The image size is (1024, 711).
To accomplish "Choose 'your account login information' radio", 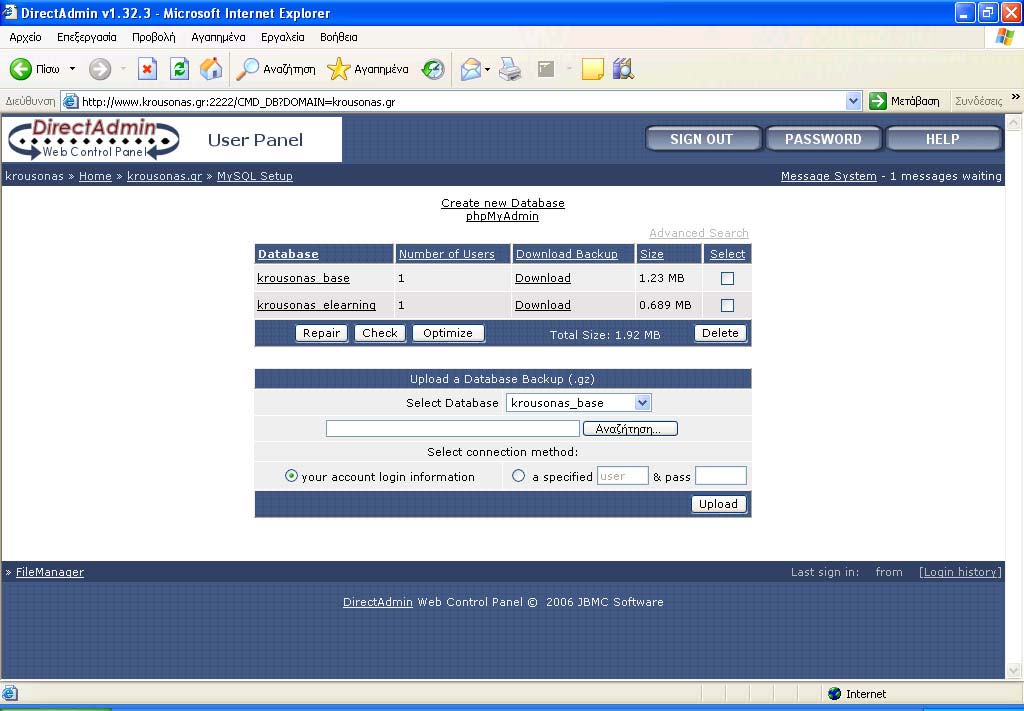I will [x=291, y=476].
